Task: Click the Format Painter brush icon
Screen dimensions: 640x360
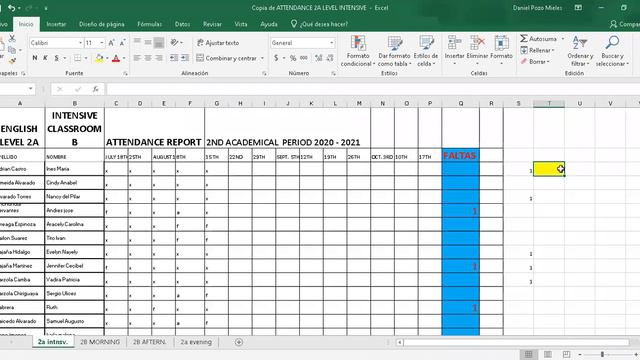Action: click(x=12, y=61)
